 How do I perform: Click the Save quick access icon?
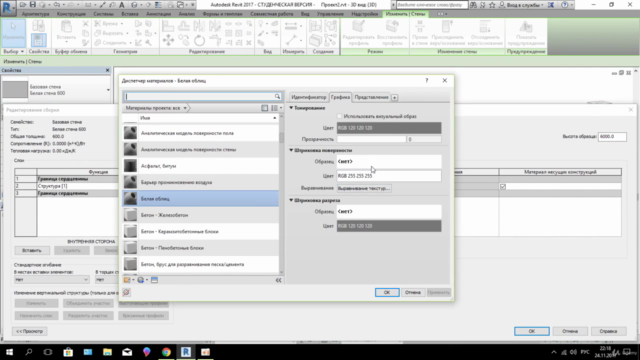coord(33,5)
